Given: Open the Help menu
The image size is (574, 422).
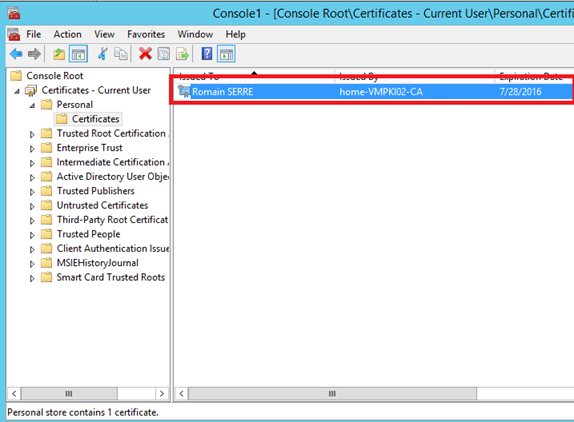Looking at the screenshot, I should 235,34.
